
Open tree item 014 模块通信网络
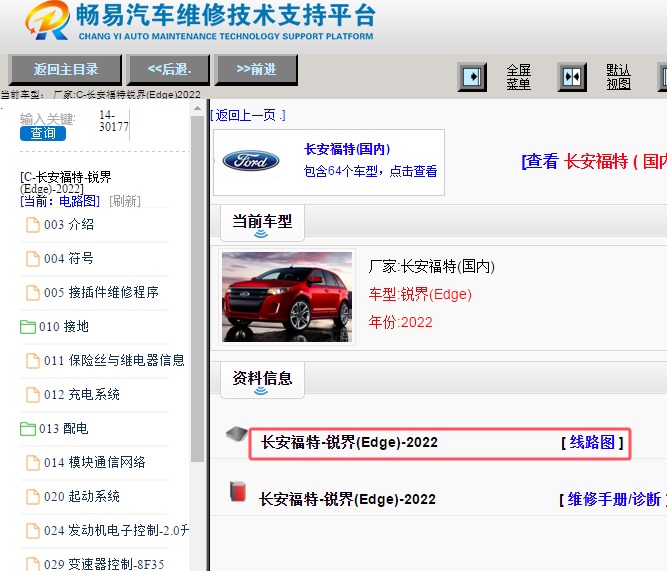94,462
